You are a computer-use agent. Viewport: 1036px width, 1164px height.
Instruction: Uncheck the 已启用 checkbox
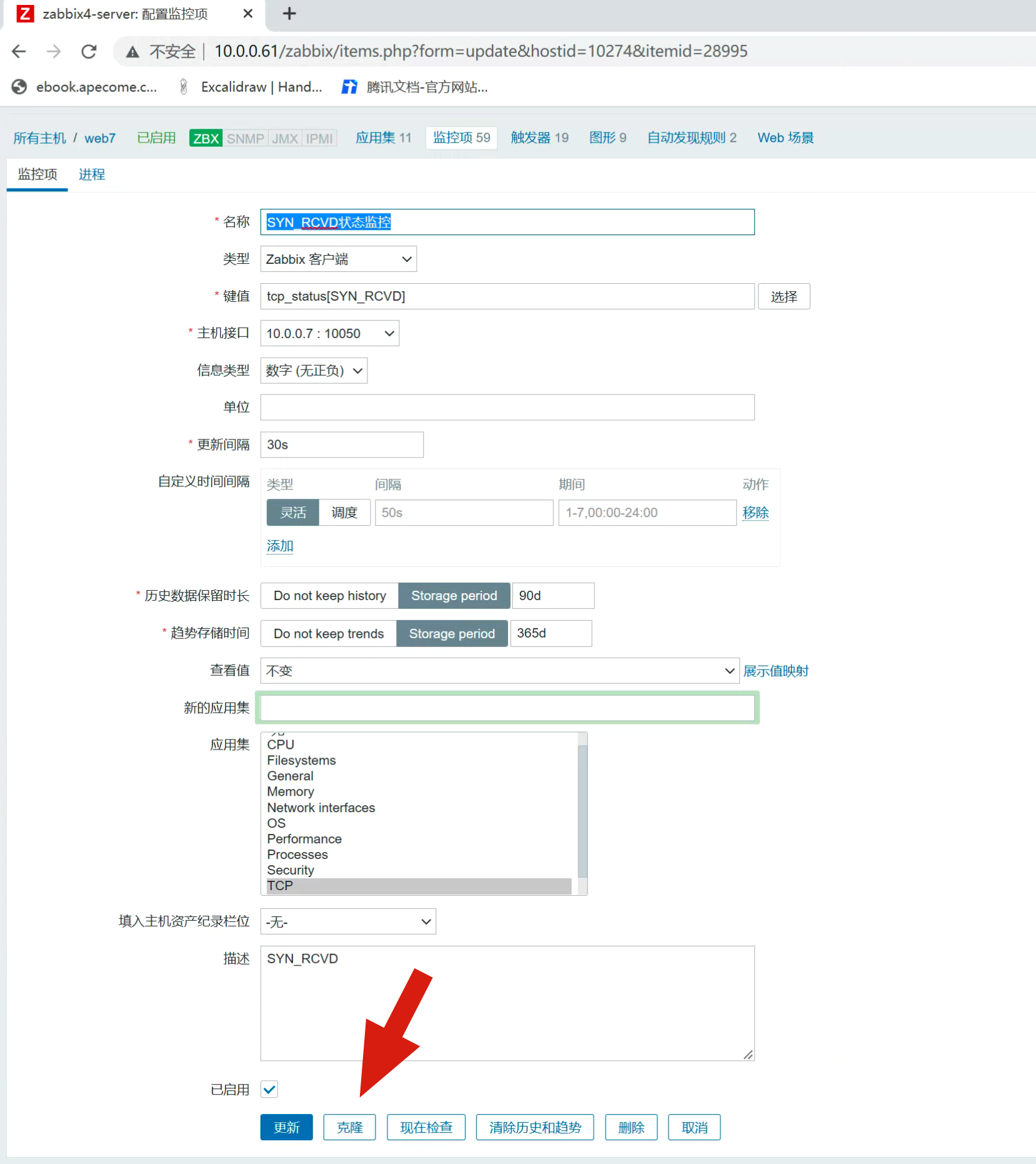(269, 1090)
